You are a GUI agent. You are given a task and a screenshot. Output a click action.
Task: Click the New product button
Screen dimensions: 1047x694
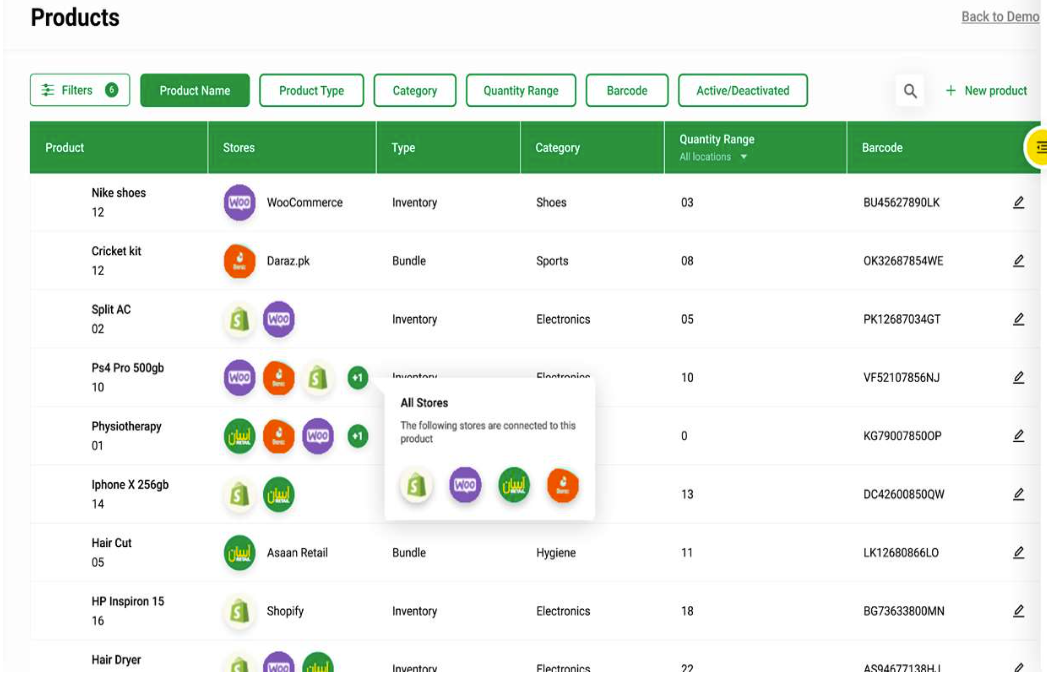point(986,90)
